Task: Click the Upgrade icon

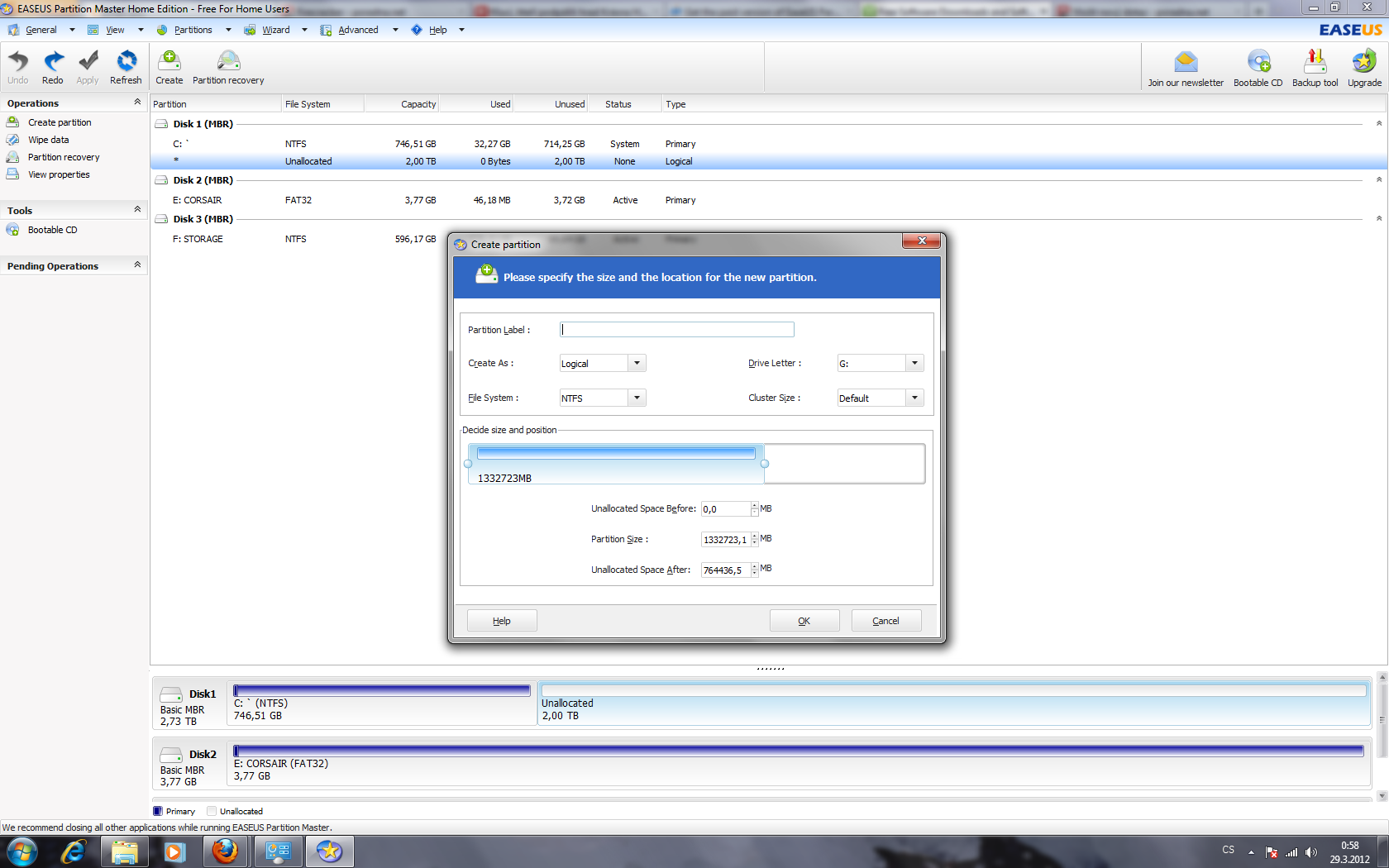Action: pos(1364,68)
